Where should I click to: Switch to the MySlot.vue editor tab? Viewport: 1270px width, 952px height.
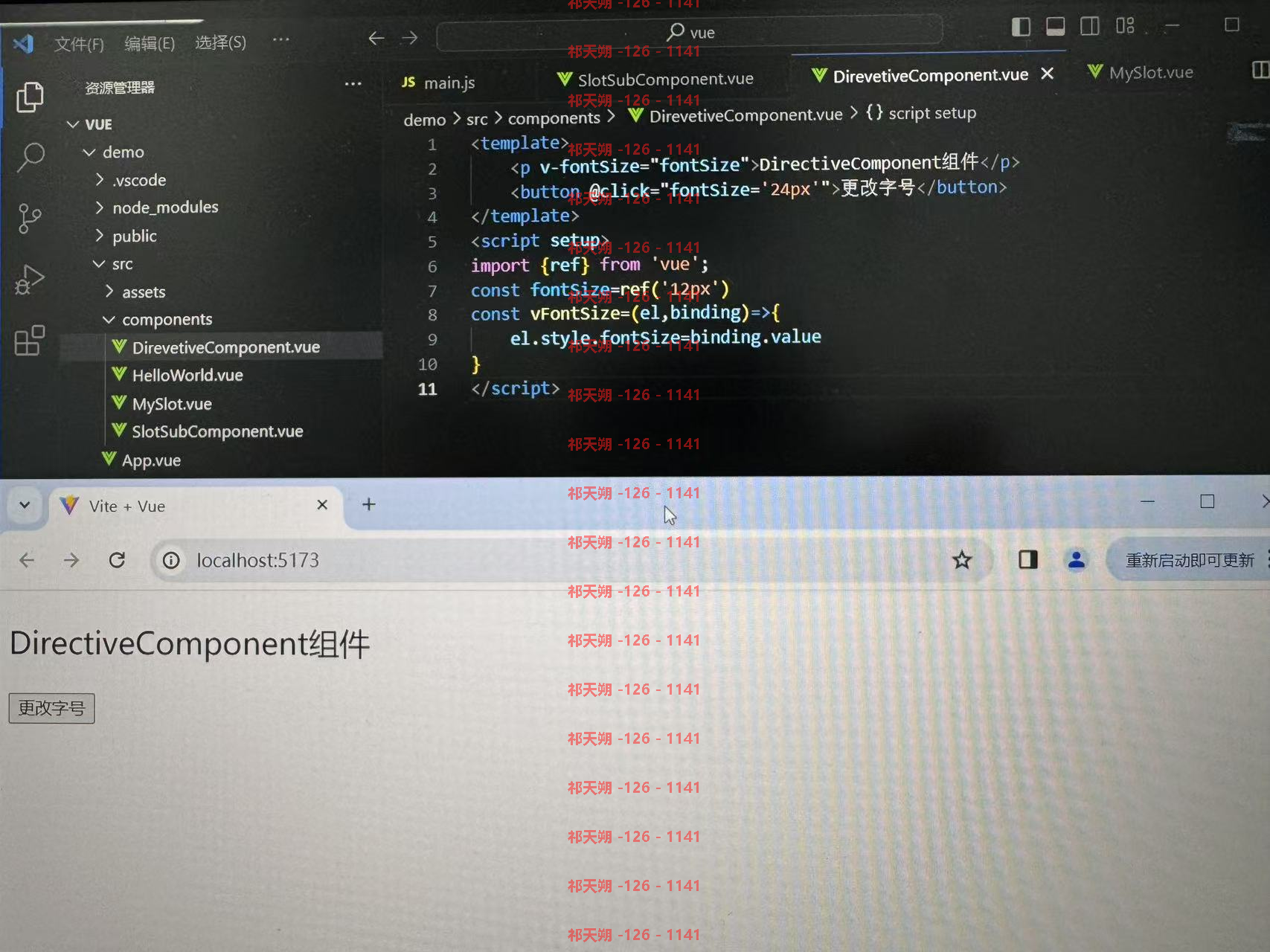point(1141,72)
